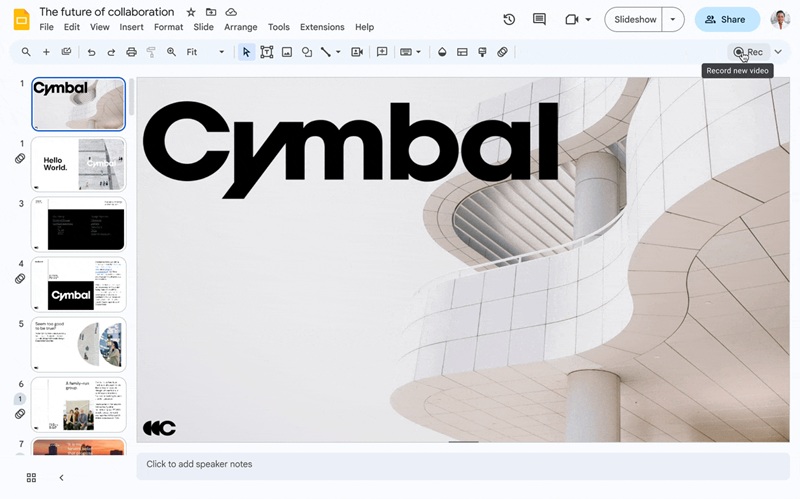Select the Line tool
The image size is (800, 499).
[326, 52]
